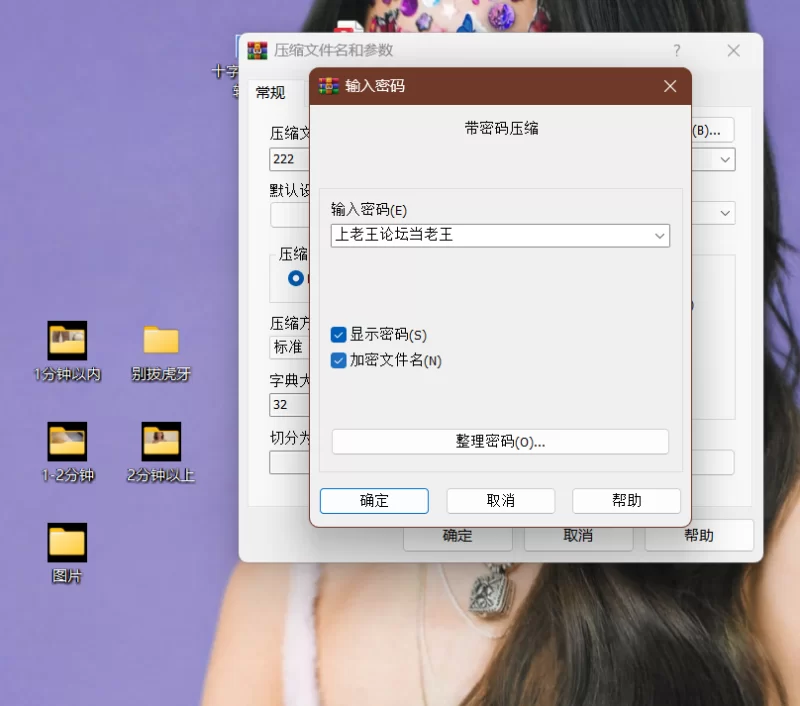This screenshot has width=800, height=706.
Task: Open the 1分钟以内 desktop folder
Action: point(67,342)
